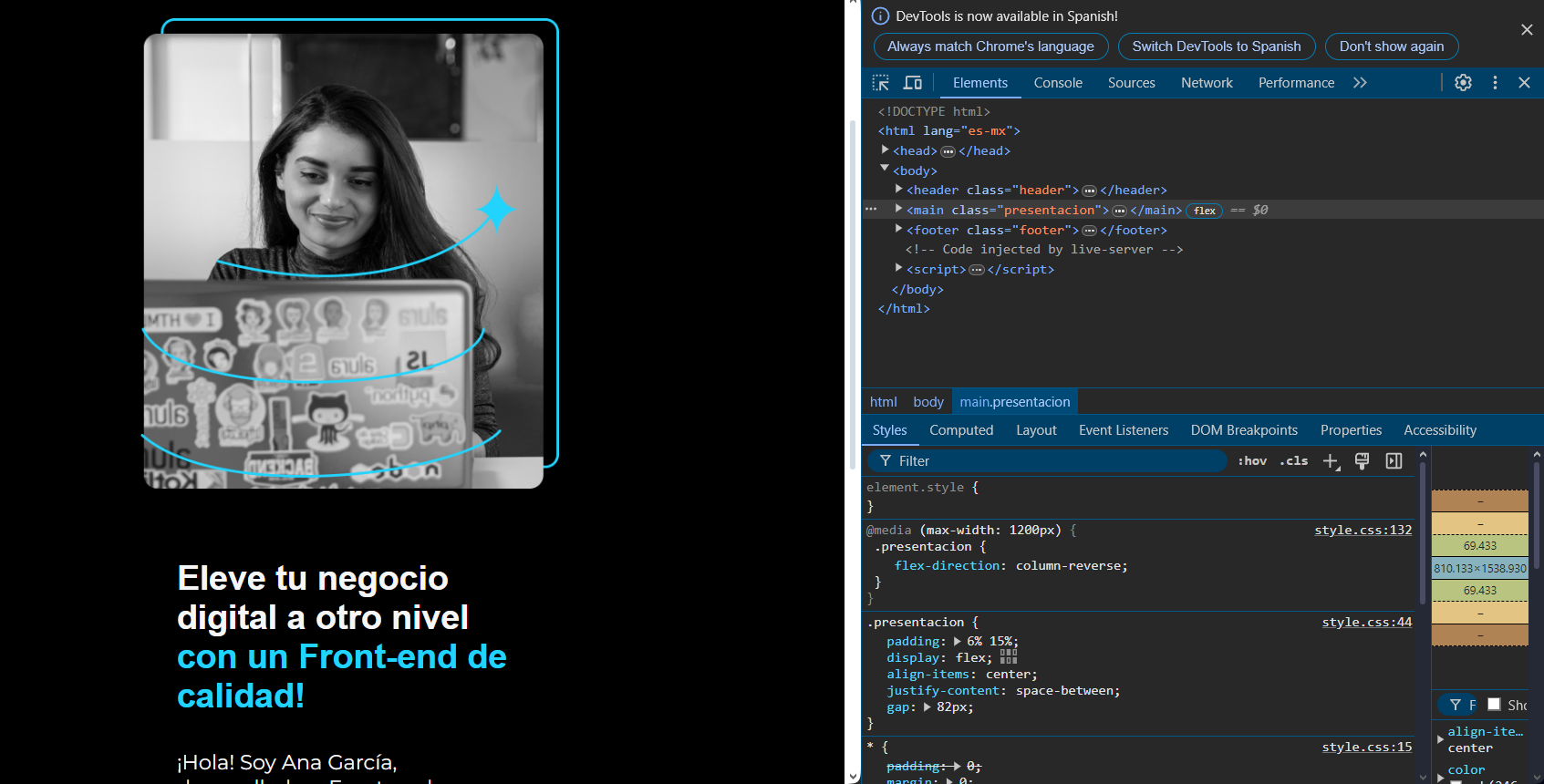The height and width of the screenshot is (784, 1544).
Task: Click the ellipsis badge inside the script element
Action: tap(976, 270)
